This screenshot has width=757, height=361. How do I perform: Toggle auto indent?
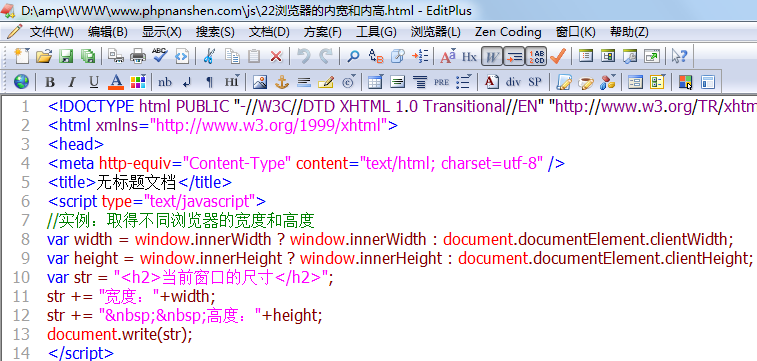tap(514, 56)
